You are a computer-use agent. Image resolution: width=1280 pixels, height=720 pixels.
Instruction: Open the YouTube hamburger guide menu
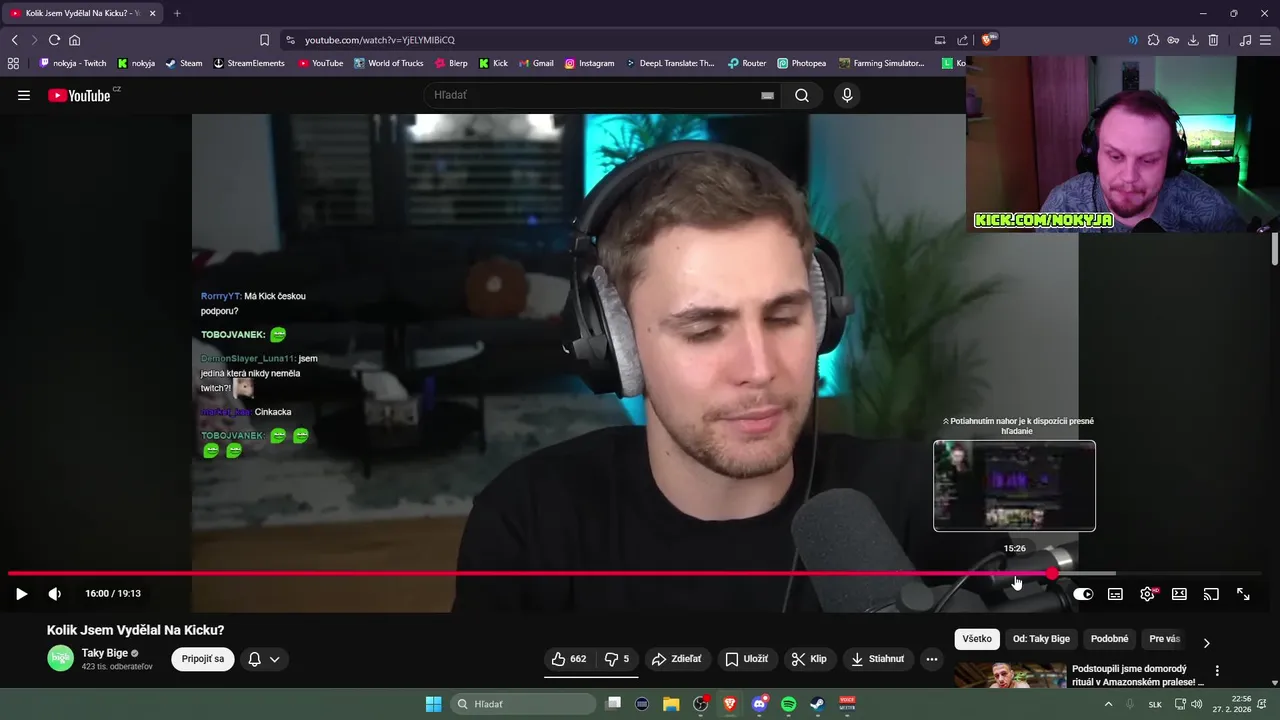(x=24, y=96)
